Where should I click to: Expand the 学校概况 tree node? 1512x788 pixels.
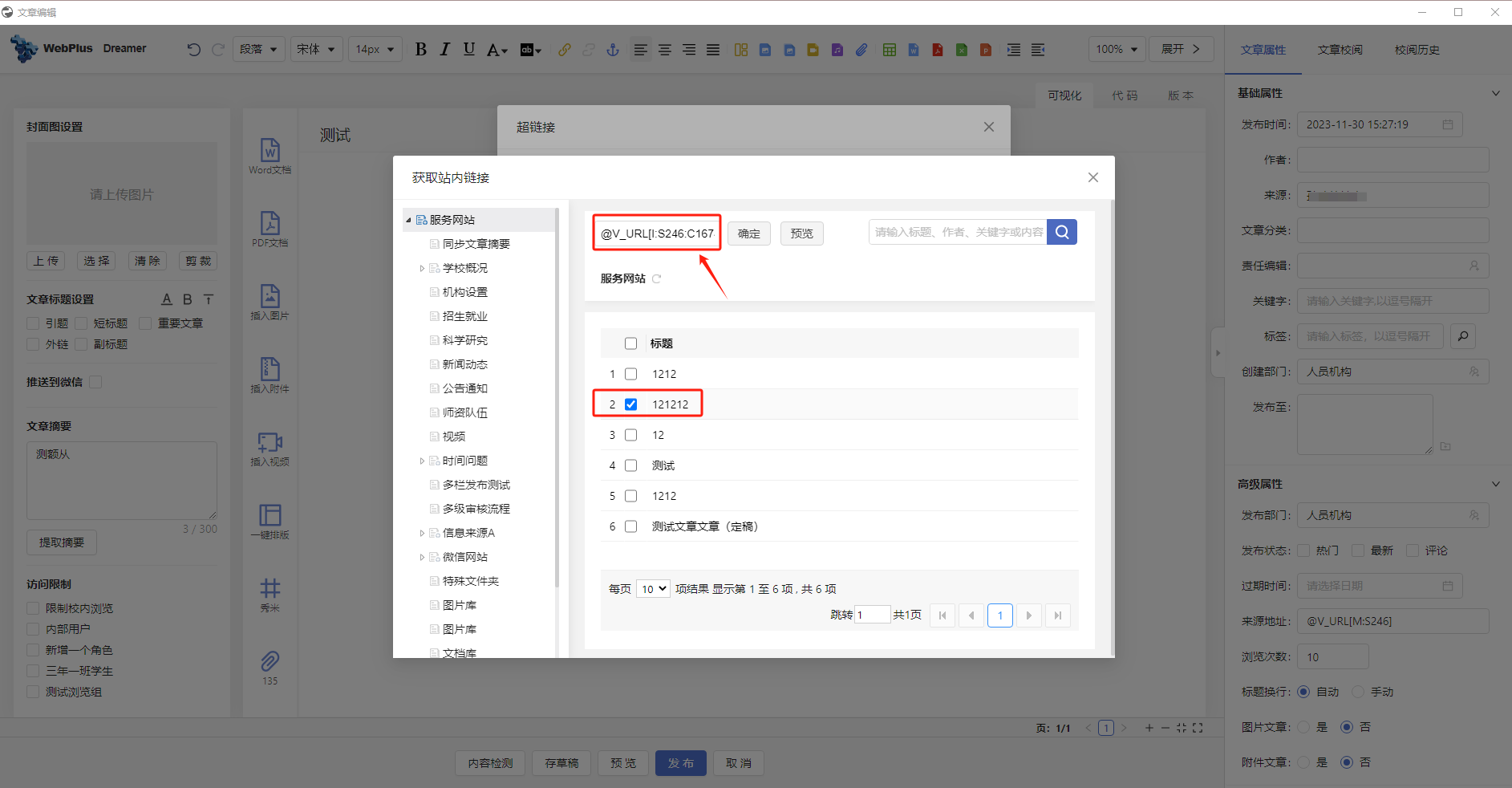pyautogui.click(x=422, y=268)
